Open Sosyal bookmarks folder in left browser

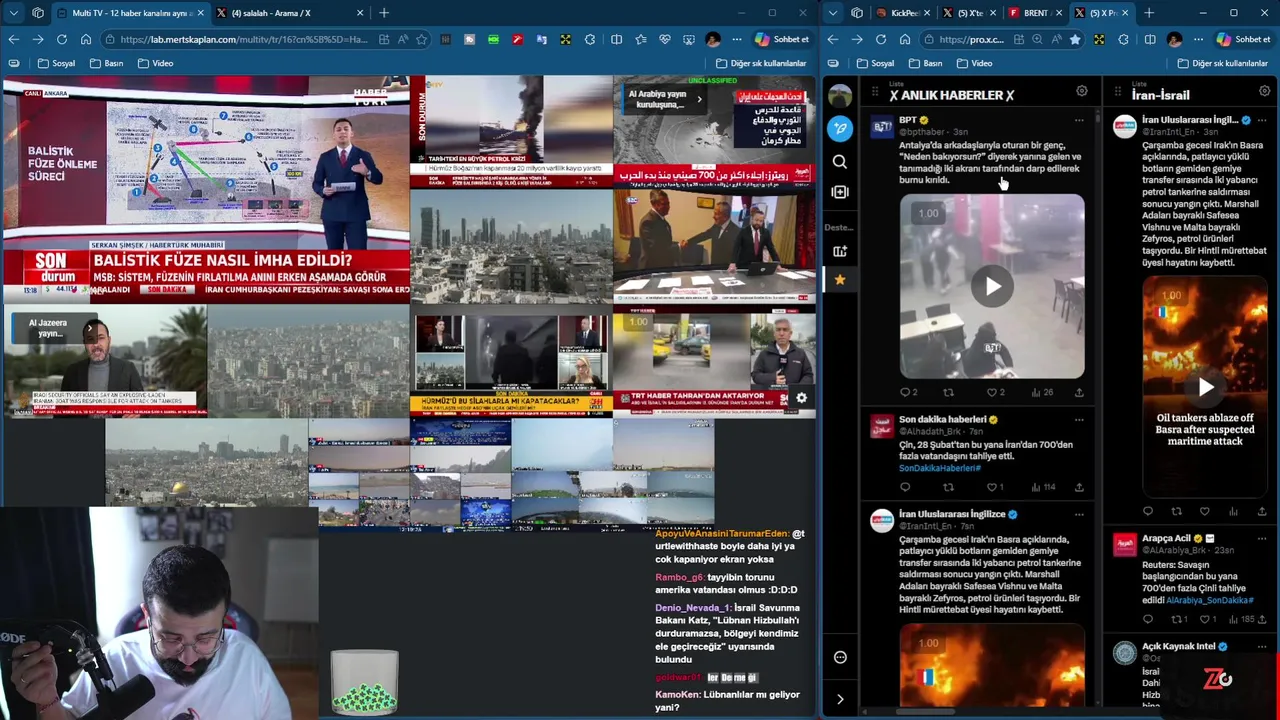56,63
